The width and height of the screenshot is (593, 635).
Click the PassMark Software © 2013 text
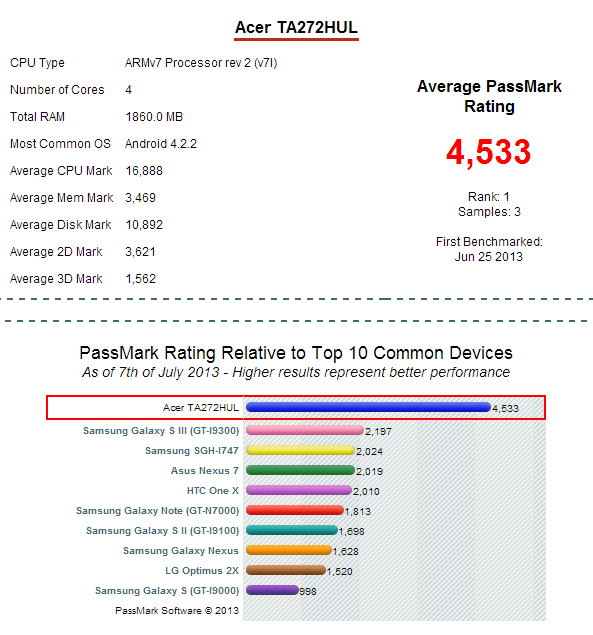coord(177,610)
